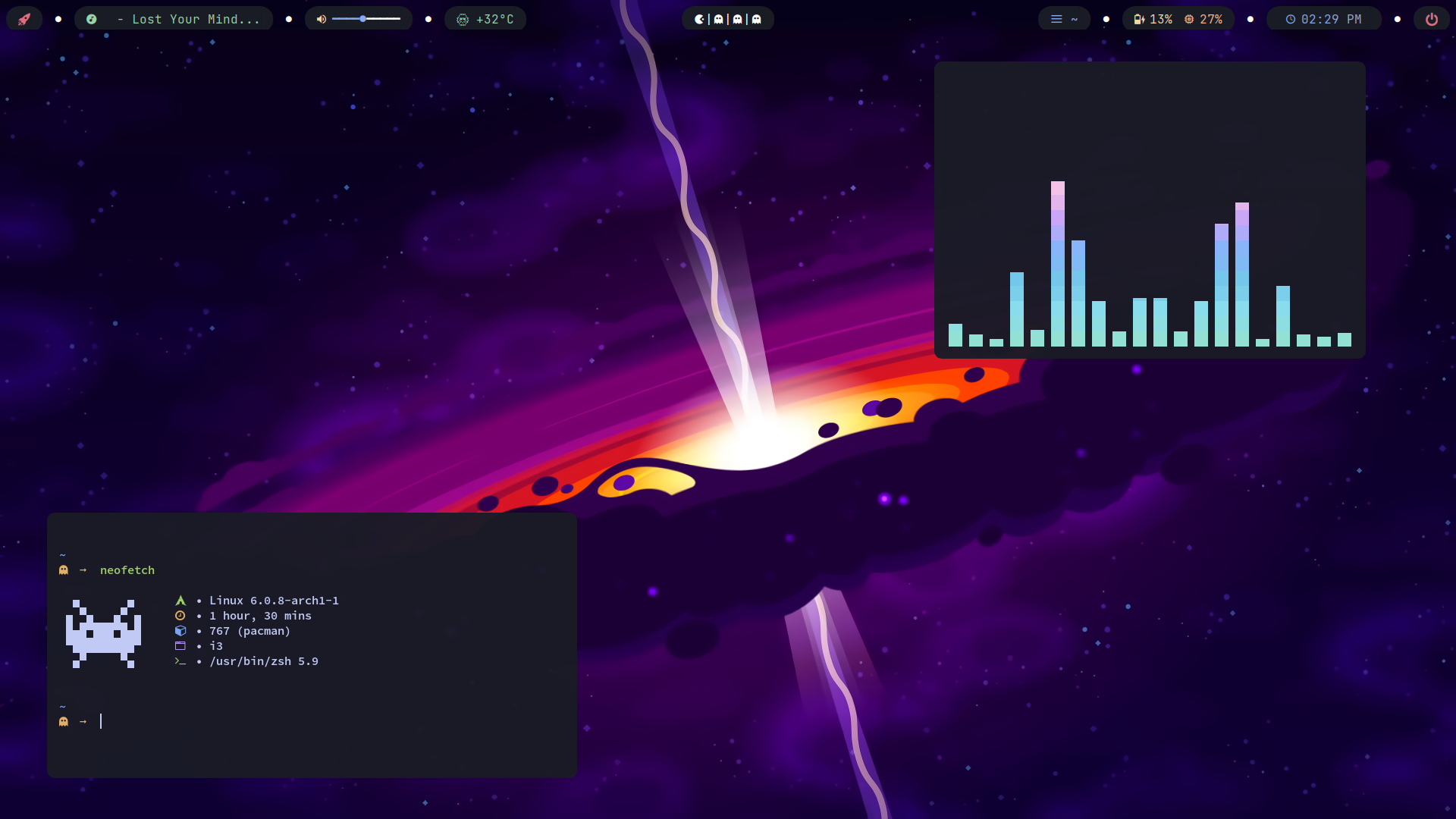Switch to the last ghost workspace
Viewport: 1456px width, 819px height.
click(756, 19)
